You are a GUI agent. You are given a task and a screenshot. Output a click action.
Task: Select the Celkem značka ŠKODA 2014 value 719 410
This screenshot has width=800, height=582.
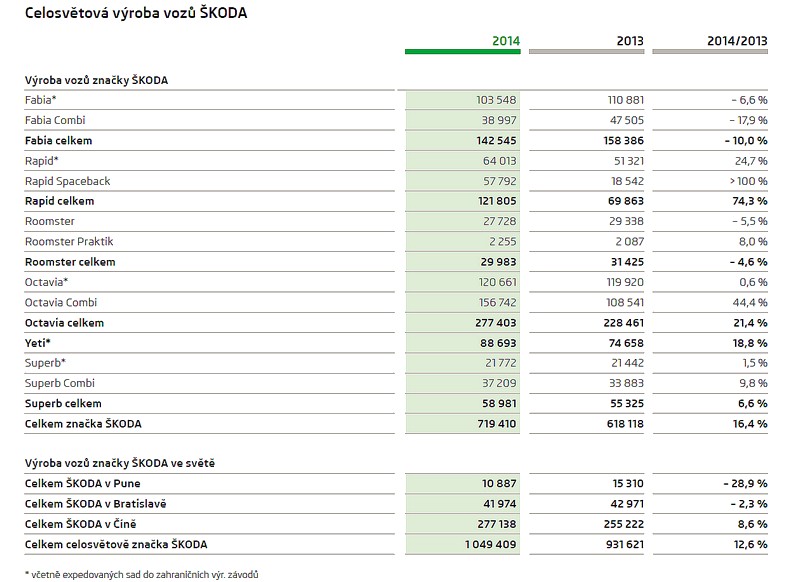[497, 424]
